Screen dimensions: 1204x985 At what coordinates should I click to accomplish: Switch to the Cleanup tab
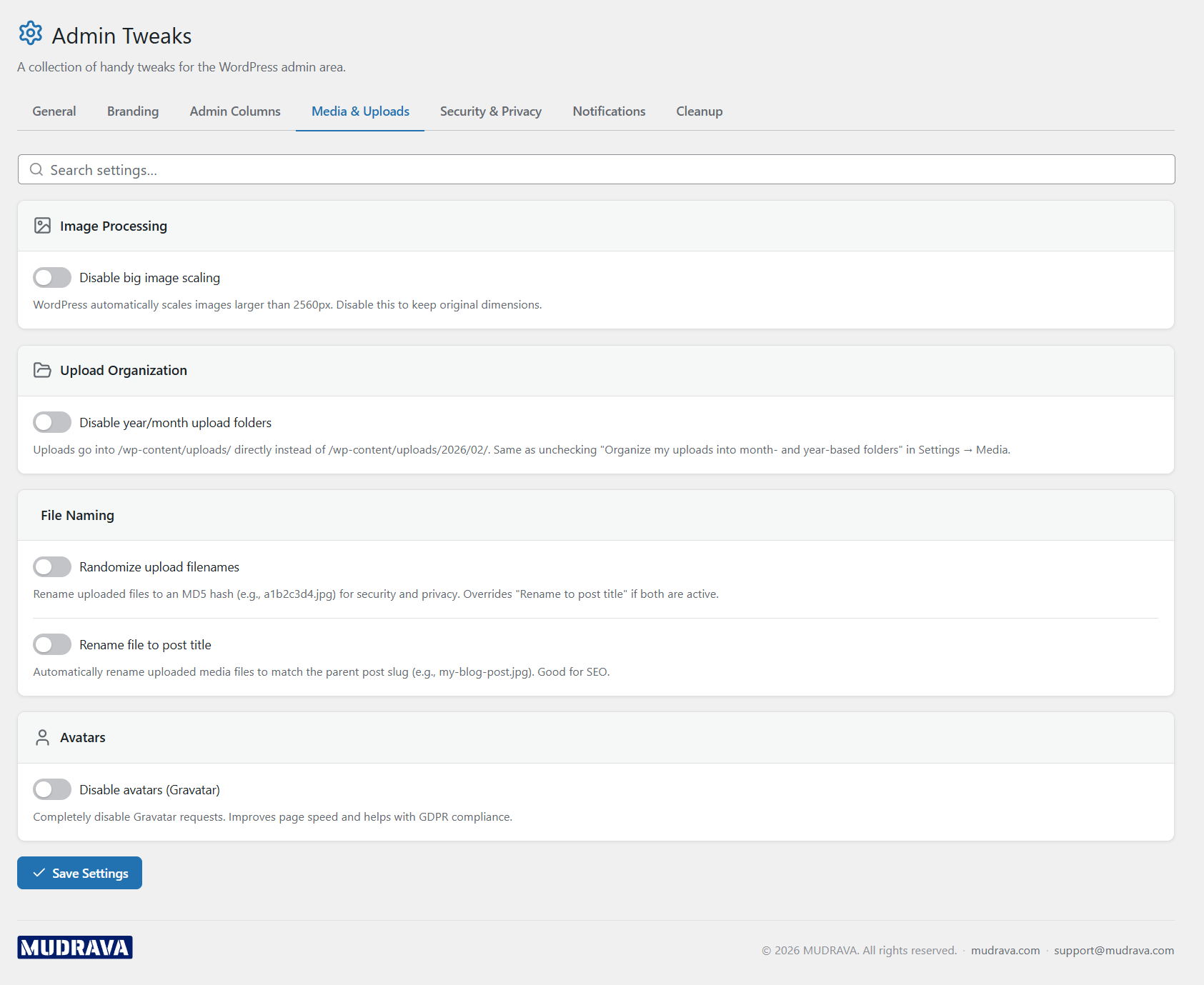[699, 111]
